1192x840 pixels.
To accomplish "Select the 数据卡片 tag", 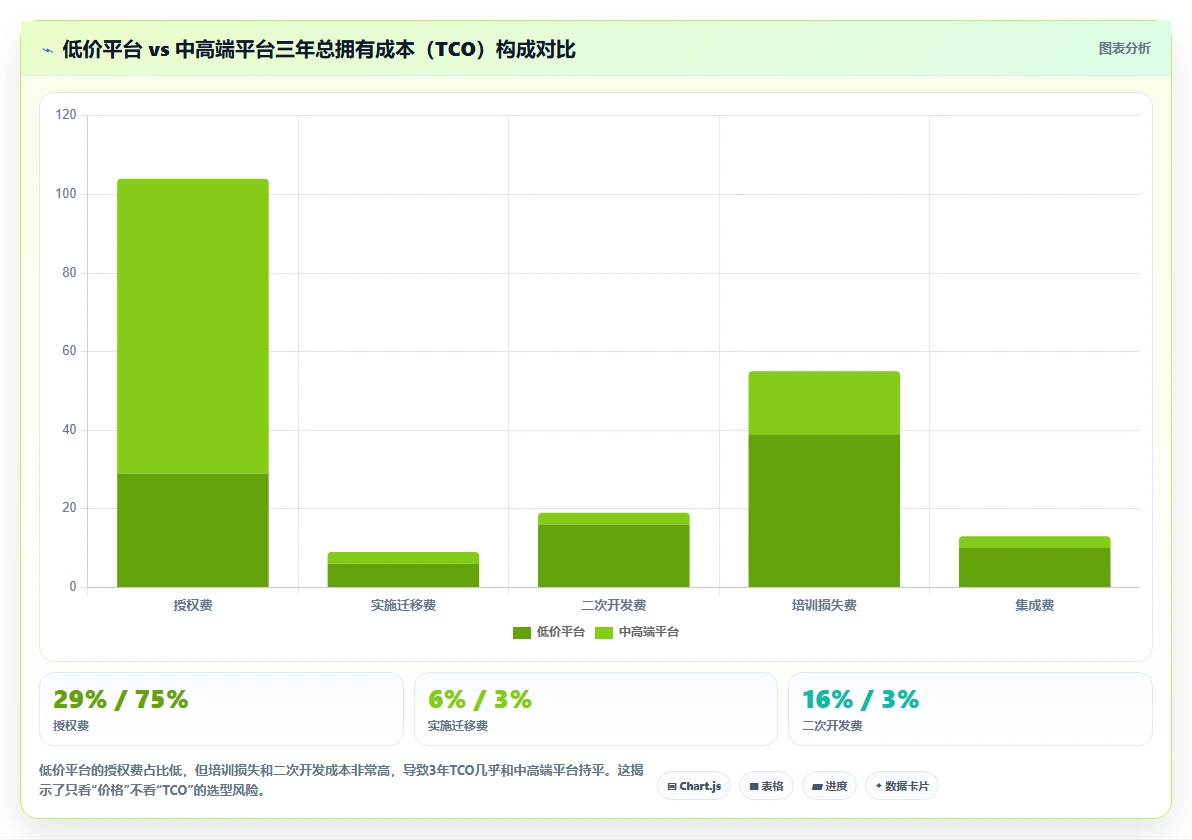I will point(902,786).
